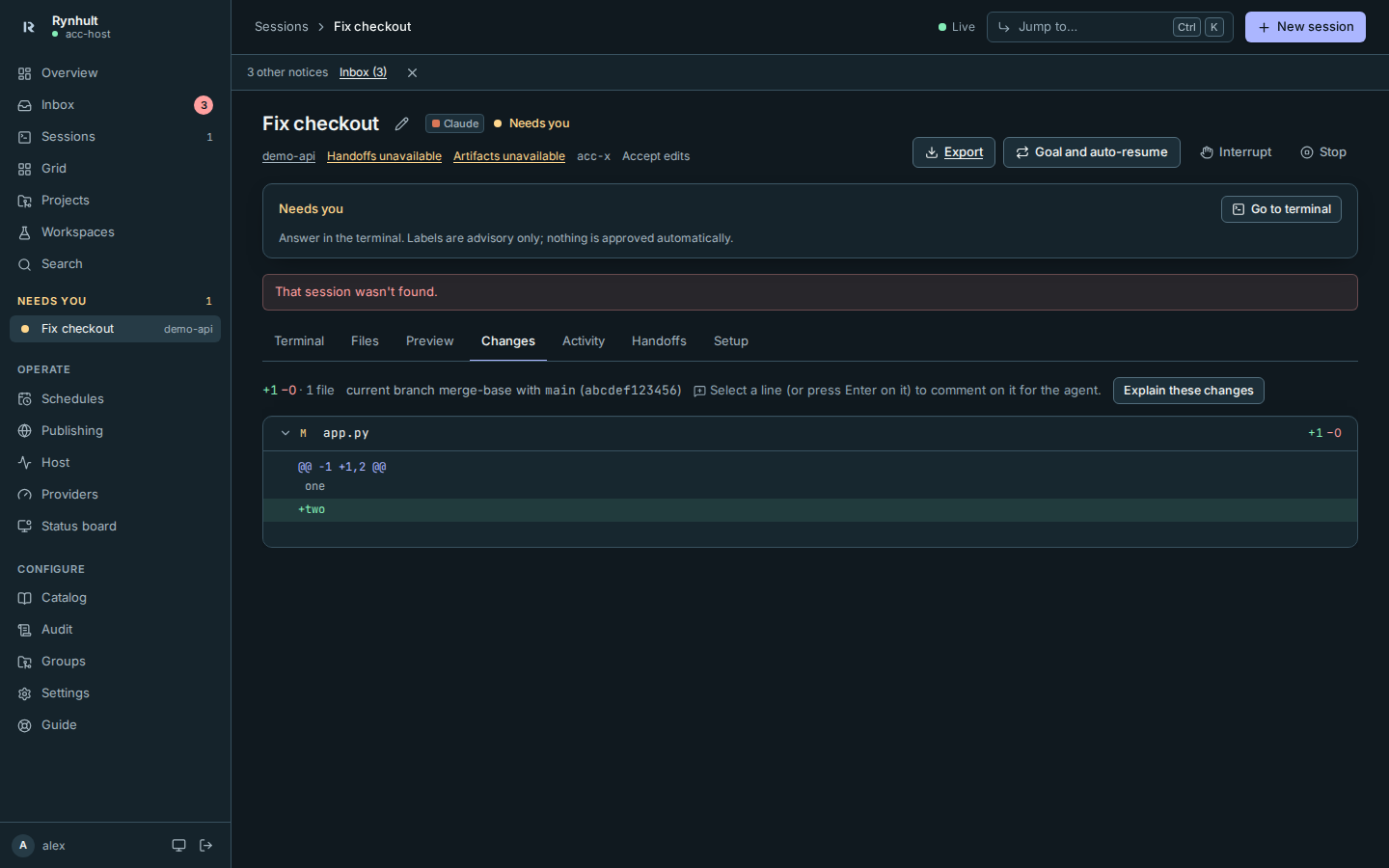Click Go to terminal
This screenshot has width=1389, height=868.
pos(1281,209)
